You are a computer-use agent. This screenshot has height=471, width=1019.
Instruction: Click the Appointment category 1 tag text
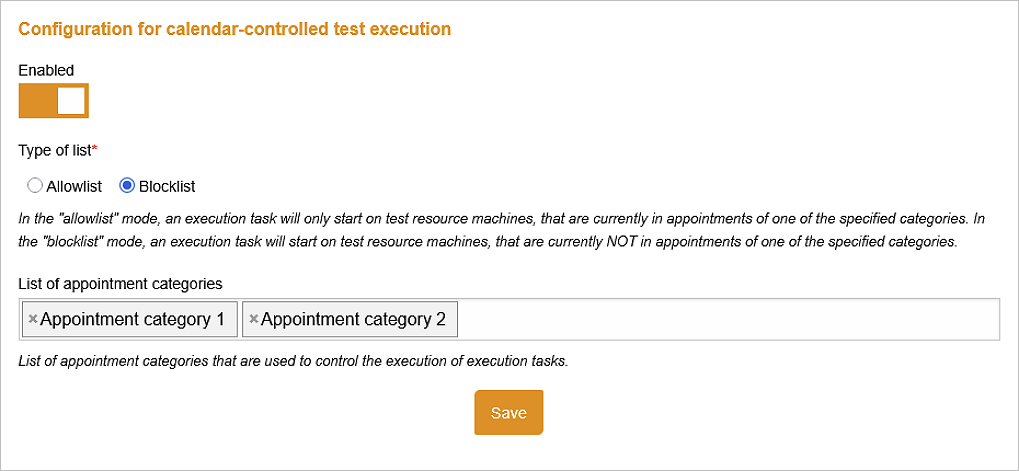coord(133,319)
